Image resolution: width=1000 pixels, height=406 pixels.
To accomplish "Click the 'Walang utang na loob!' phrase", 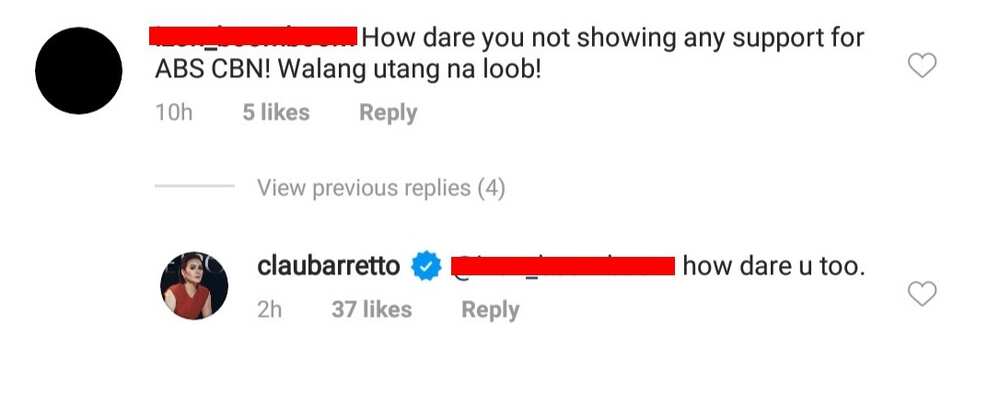I will pyautogui.click(x=409, y=69).
